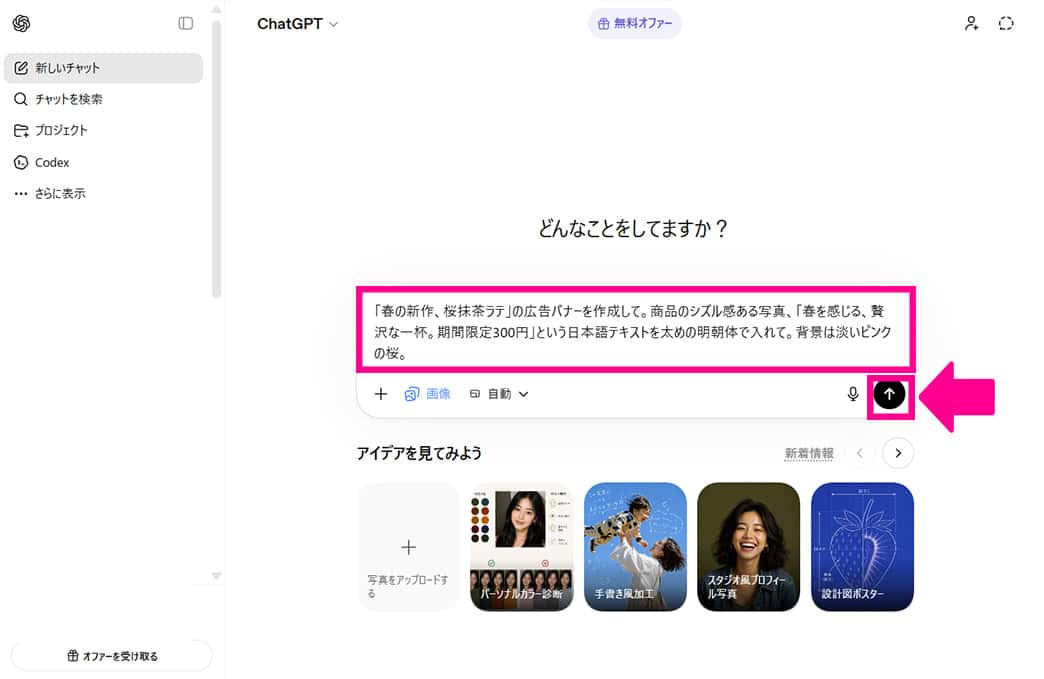Click the どんなことをしてますか？ heading
This screenshot has width=1044, height=679.
(633, 229)
